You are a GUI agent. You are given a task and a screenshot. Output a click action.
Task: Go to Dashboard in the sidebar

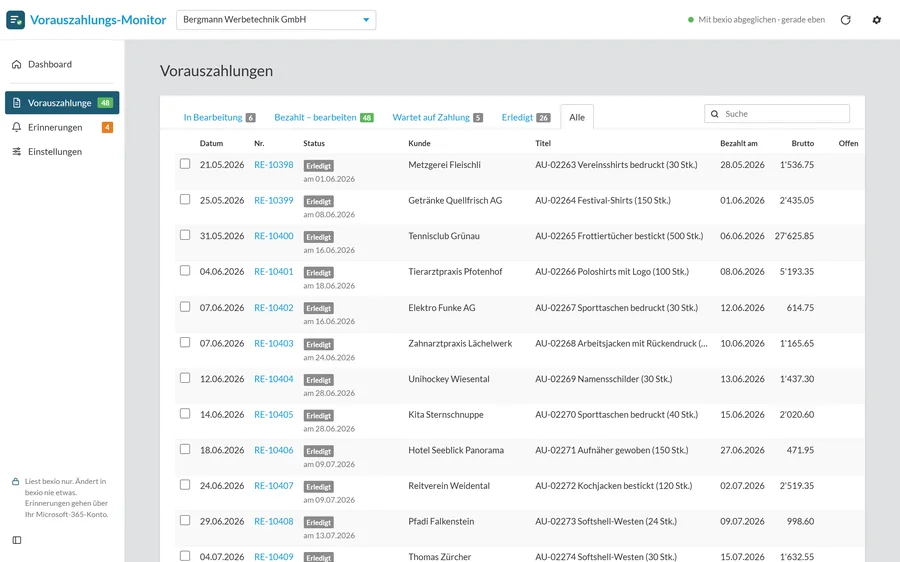(62, 64)
